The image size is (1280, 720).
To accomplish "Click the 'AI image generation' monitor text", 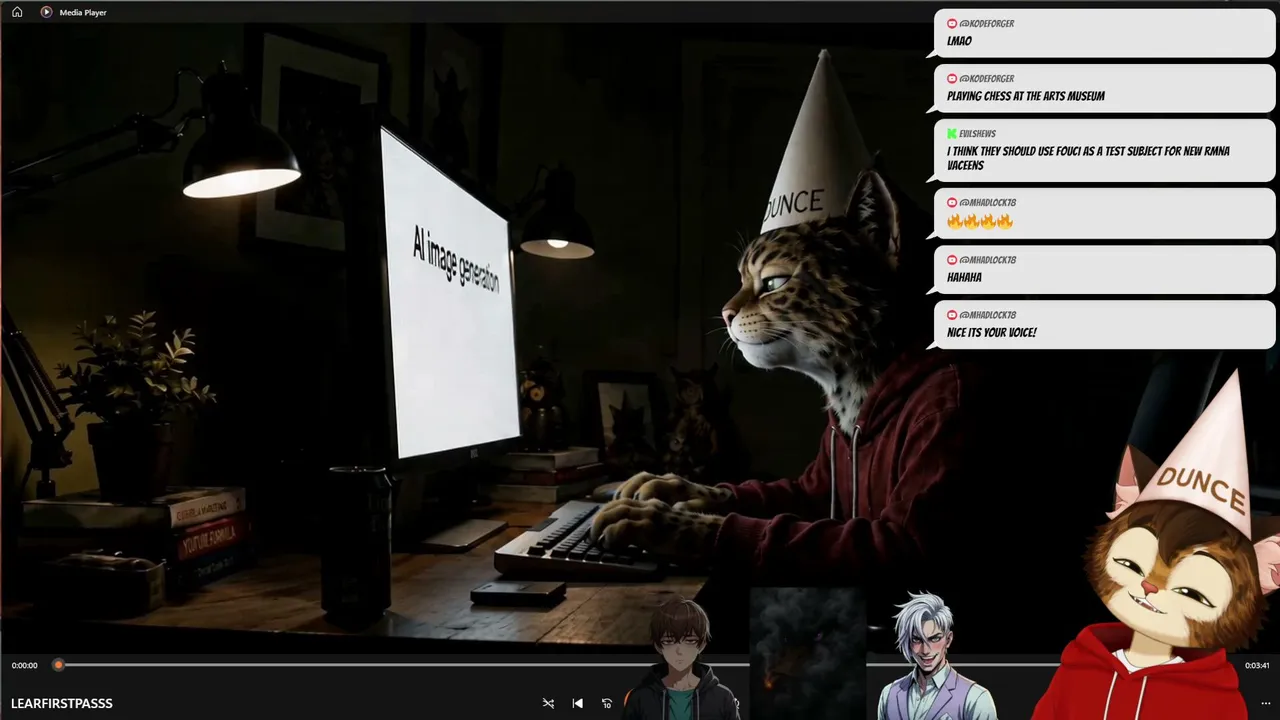I will tap(455, 258).
